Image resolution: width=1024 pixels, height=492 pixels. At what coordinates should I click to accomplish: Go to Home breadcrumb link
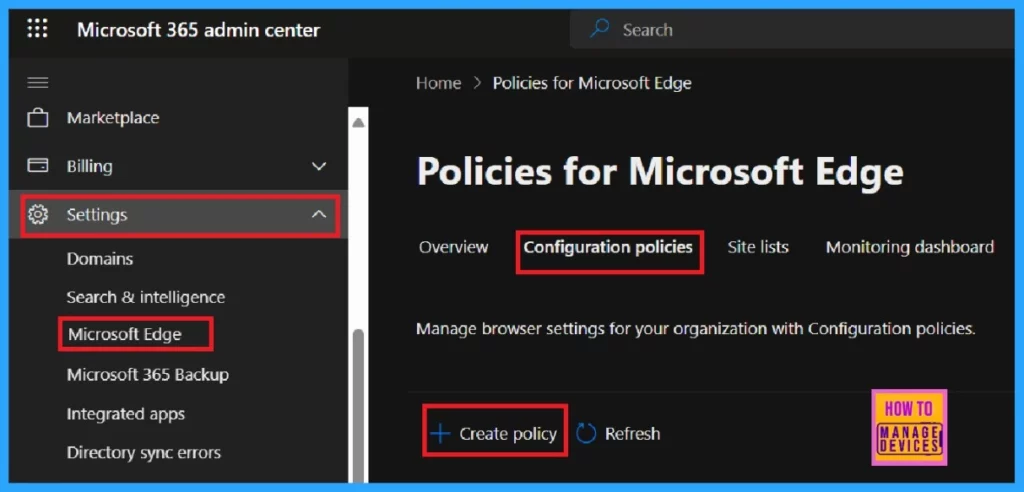click(x=439, y=83)
